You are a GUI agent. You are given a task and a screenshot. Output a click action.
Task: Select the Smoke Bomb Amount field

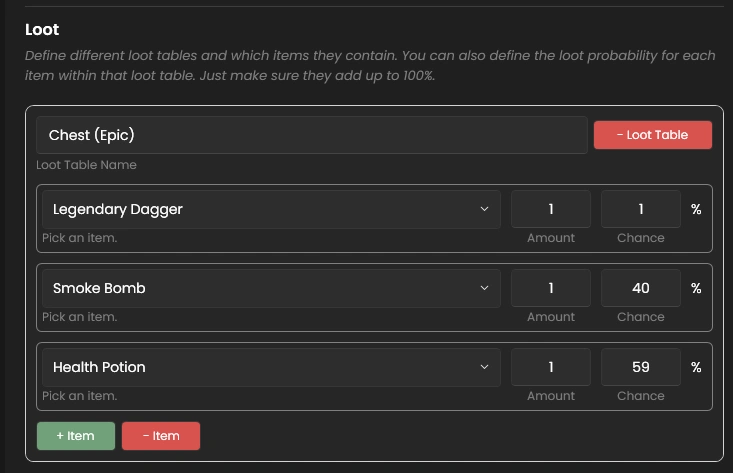pos(551,288)
